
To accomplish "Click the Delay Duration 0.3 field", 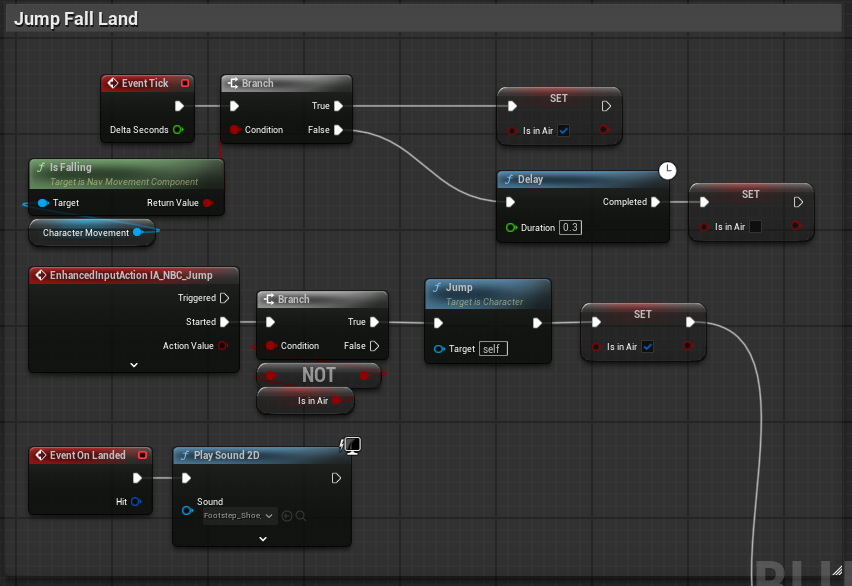I will point(570,227).
